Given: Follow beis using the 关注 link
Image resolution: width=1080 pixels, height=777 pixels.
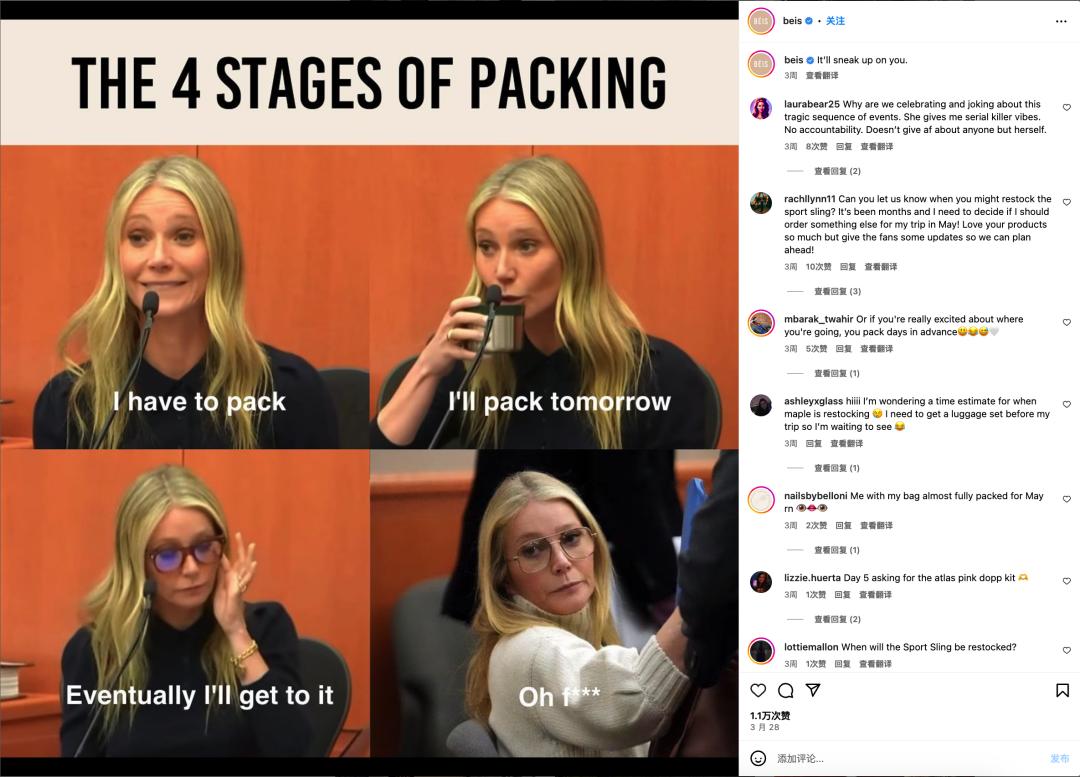Looking at the screenshot, I should click(x=835, y=21).
